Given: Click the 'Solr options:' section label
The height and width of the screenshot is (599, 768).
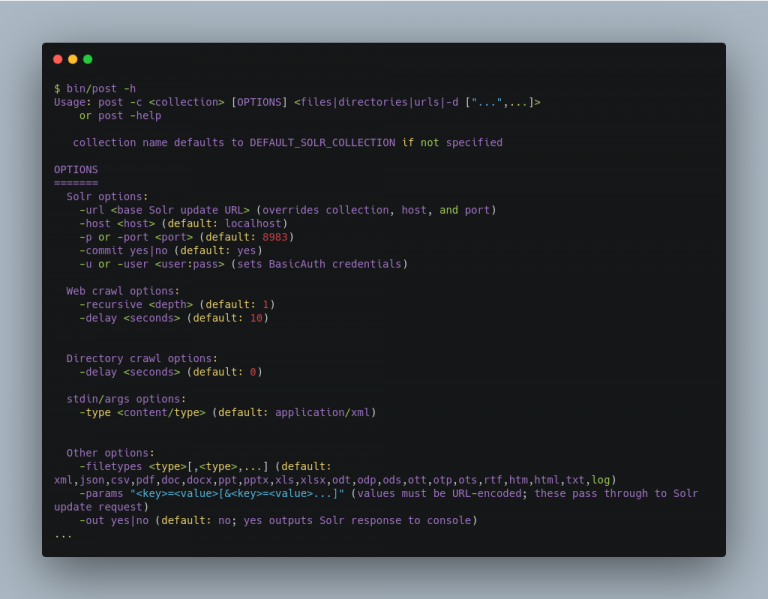Looking at the screenshot, I should point(107,196).
